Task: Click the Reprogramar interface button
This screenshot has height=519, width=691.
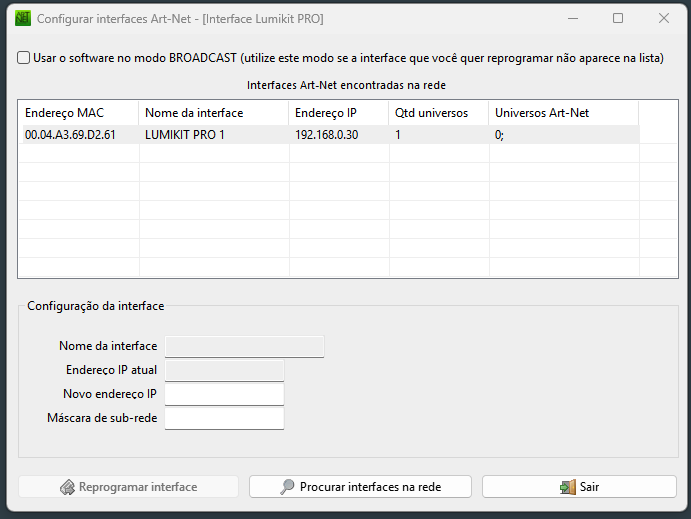Action: tap(128, 486)
